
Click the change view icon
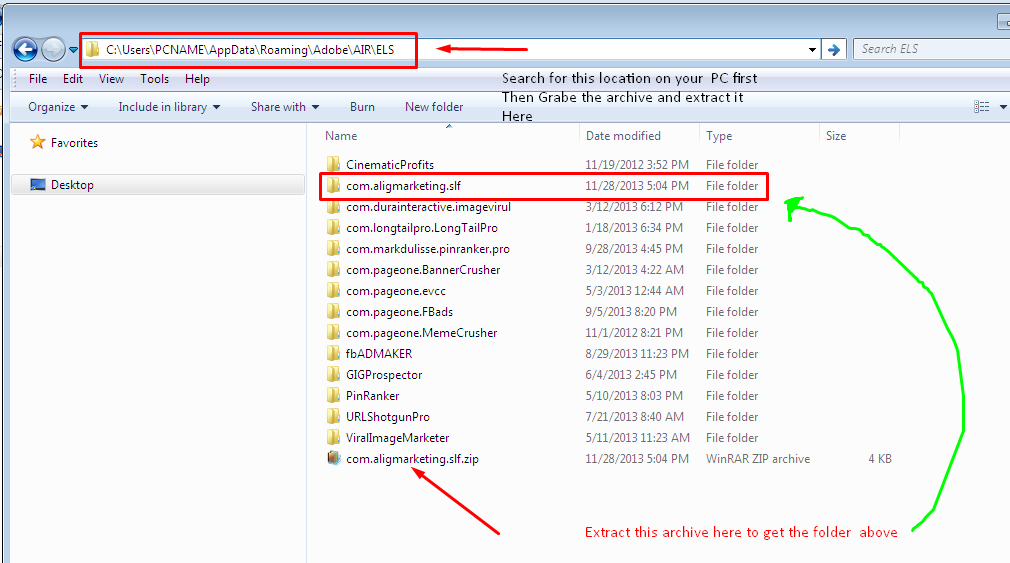[982, 107]
